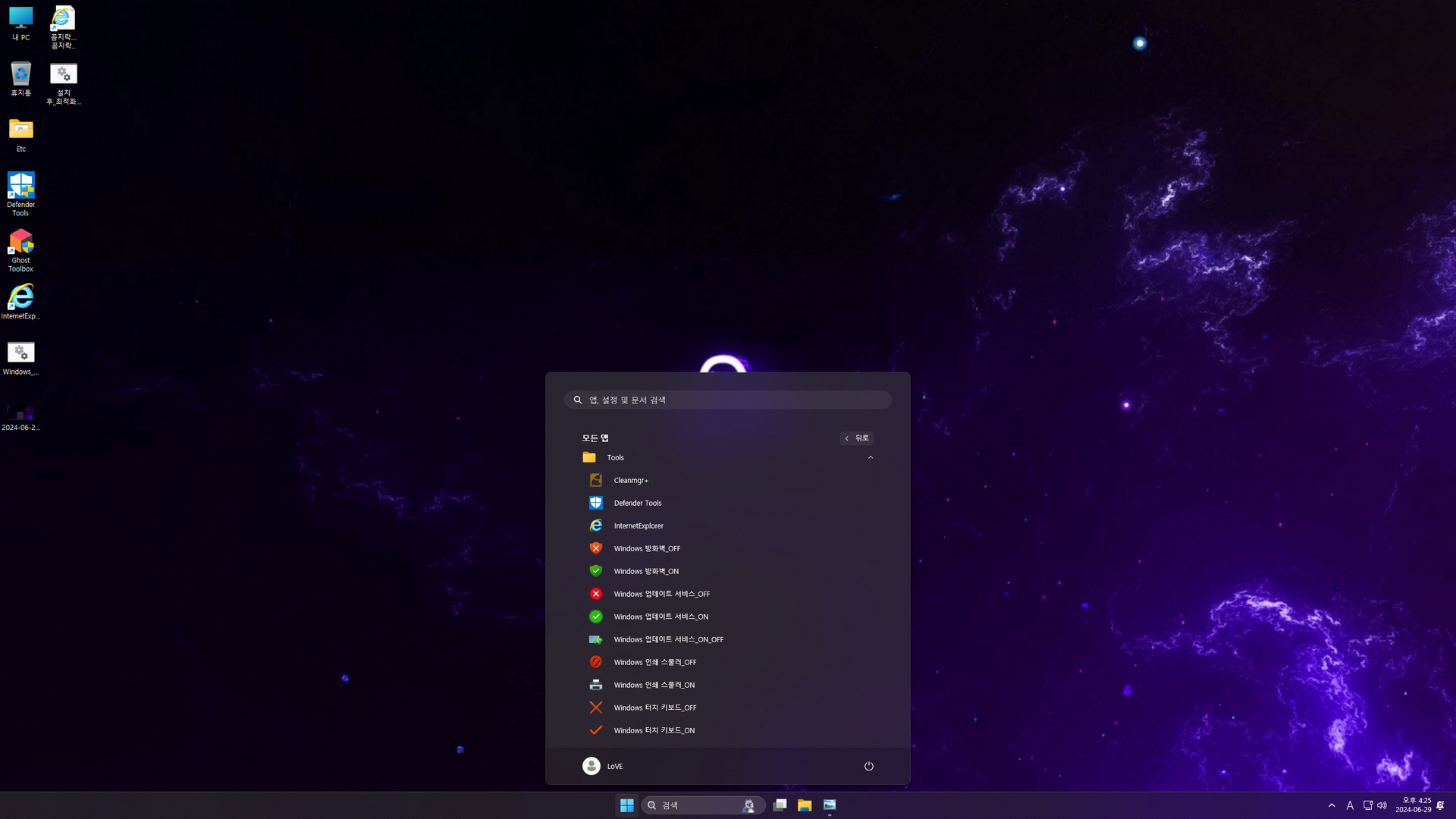Select Windows 터치 키보드_OFF entry
1456x819 pixels.
pos(654,708)
